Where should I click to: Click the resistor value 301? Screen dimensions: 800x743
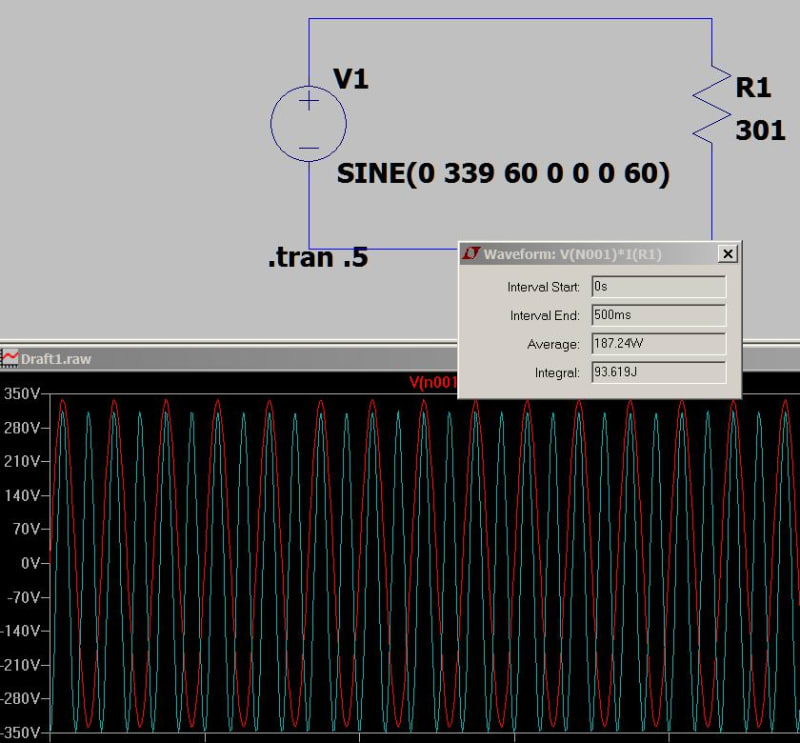(760, 130)
